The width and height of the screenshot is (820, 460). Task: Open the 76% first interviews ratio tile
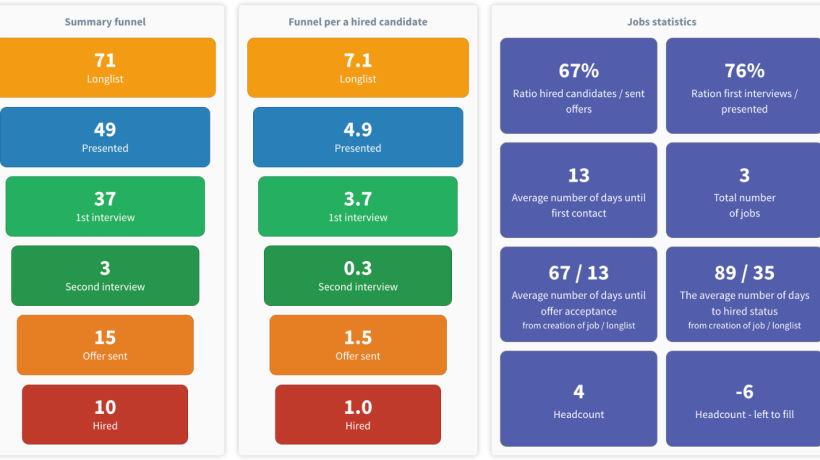[743, 86]
